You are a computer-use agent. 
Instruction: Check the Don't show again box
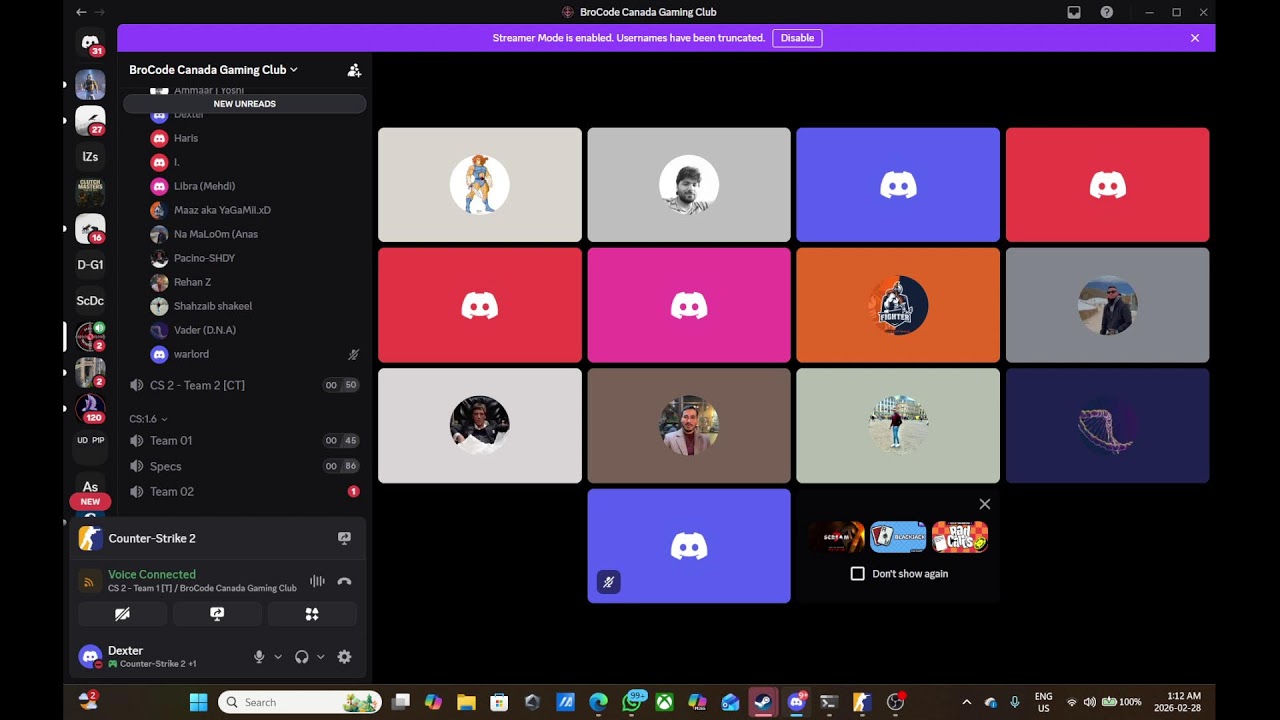[x=857, y=574]
